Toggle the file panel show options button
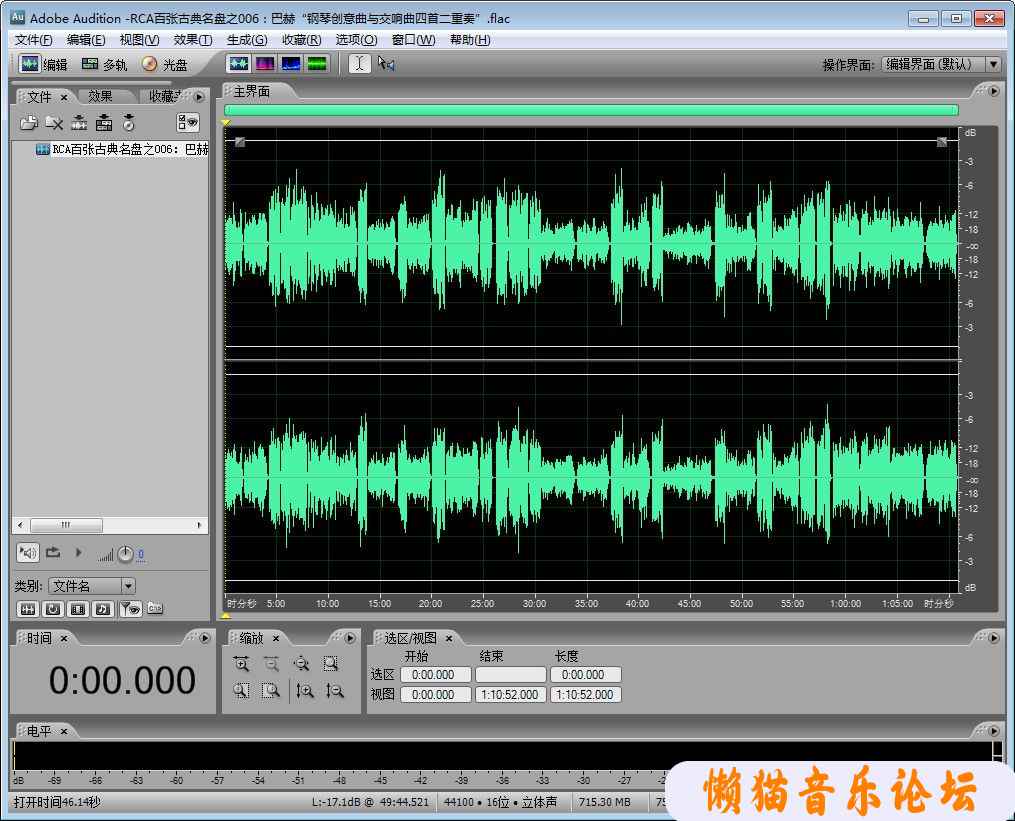Screen dimensions: 1015x821 (188, 122)
